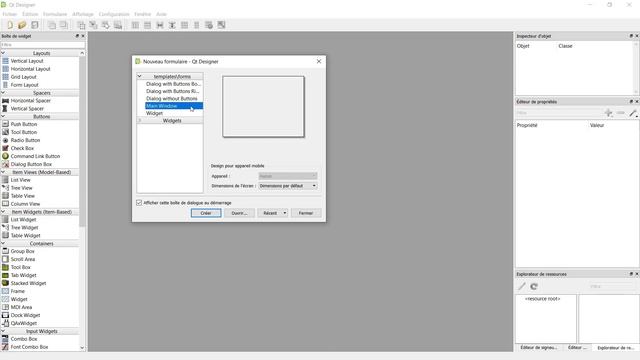
Task: Click the New form toolbar icon
Action: click(10, 25)
